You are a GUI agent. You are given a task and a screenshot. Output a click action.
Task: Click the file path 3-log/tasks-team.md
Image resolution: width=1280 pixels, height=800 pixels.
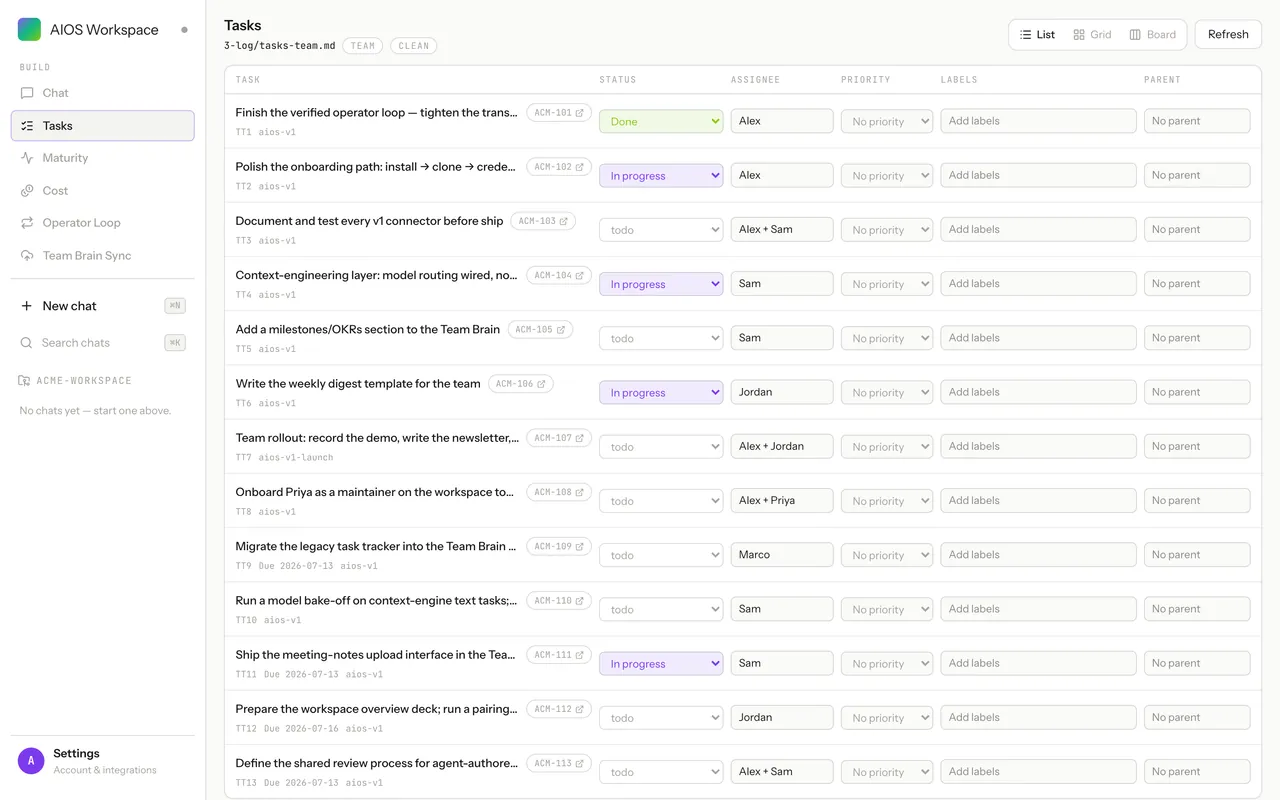coord(280,46)
